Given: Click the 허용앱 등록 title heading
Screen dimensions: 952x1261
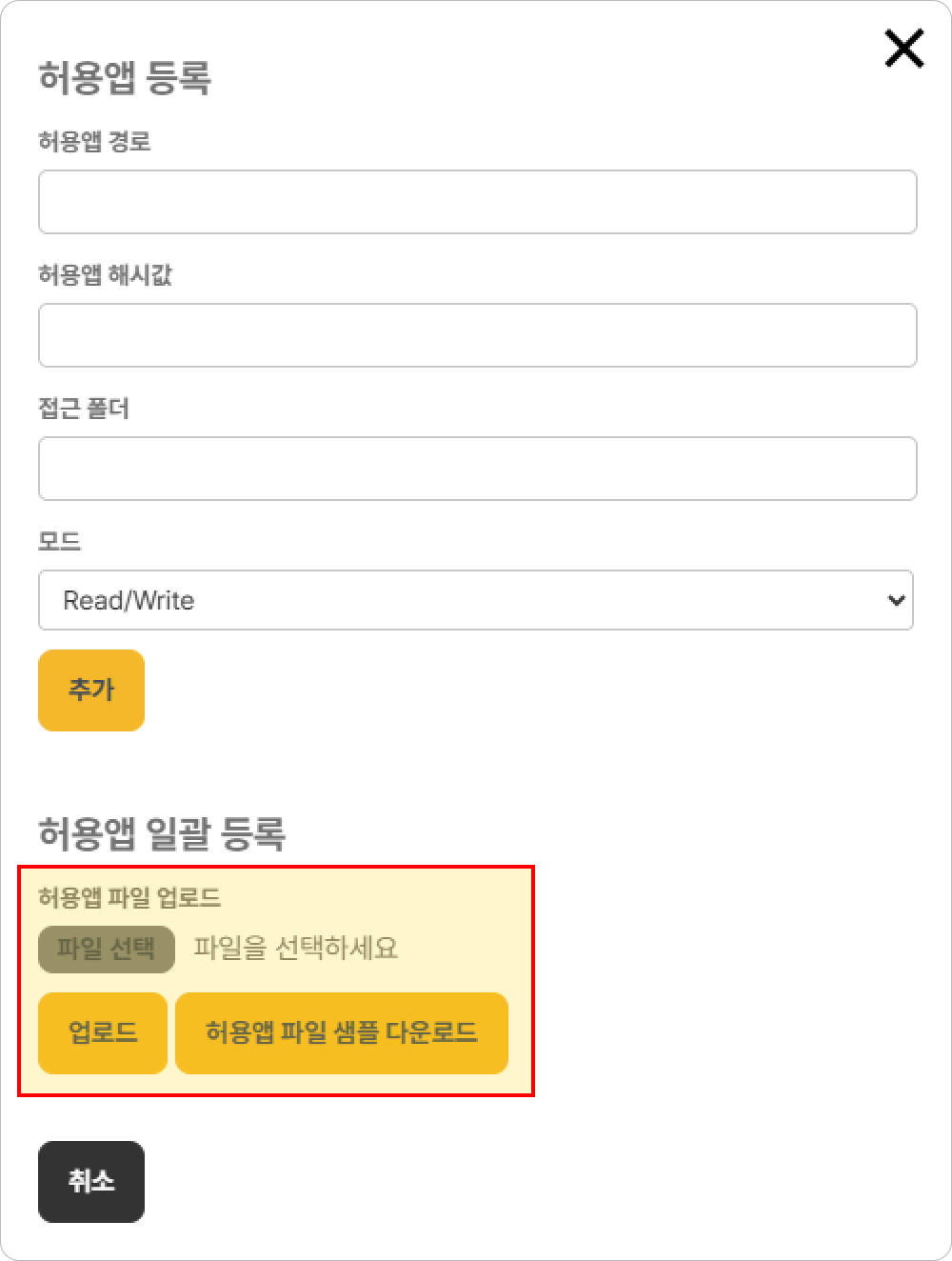Looking at the screenshot, I should pos(125,77).
